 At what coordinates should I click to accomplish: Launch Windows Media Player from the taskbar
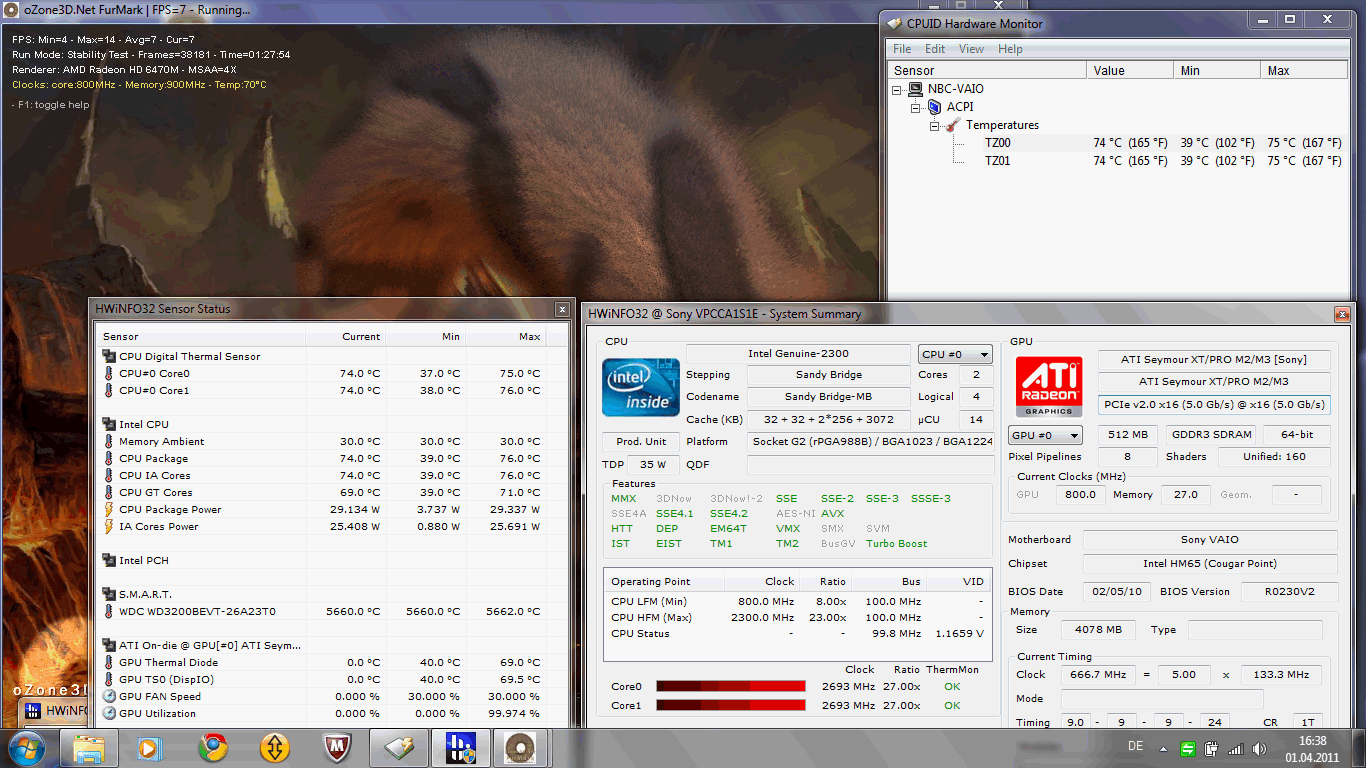coord(151,747)
